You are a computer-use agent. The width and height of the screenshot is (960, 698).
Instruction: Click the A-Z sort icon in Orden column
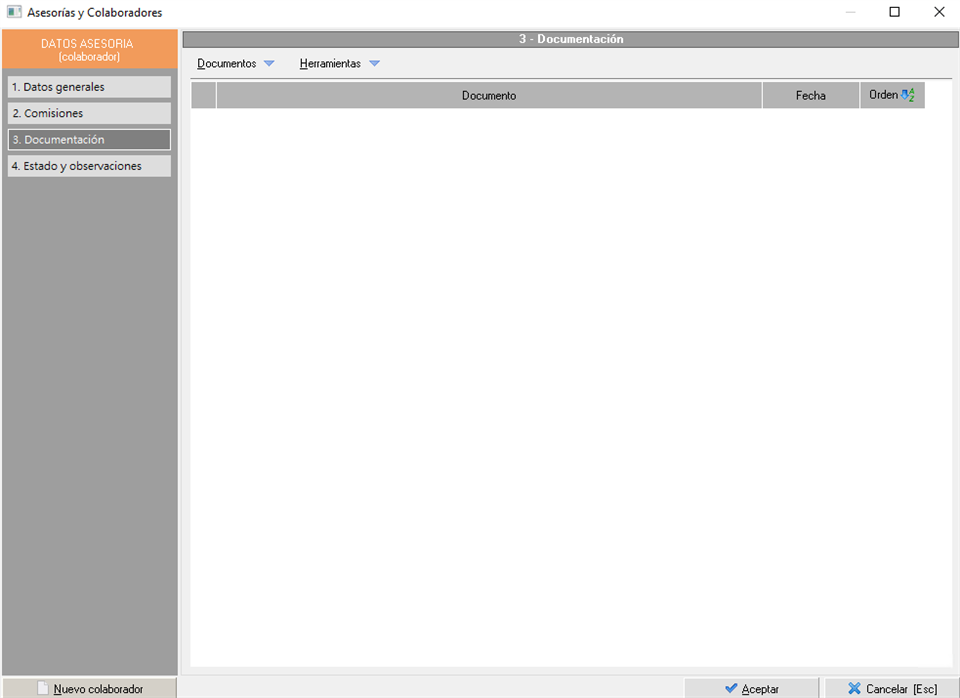pyautogui.click(x=908, y=95)
